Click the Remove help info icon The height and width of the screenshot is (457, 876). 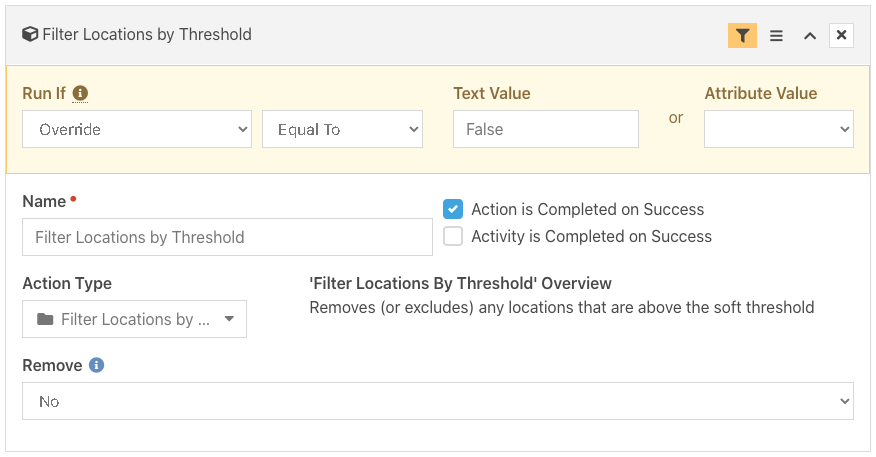click(97, 365)
